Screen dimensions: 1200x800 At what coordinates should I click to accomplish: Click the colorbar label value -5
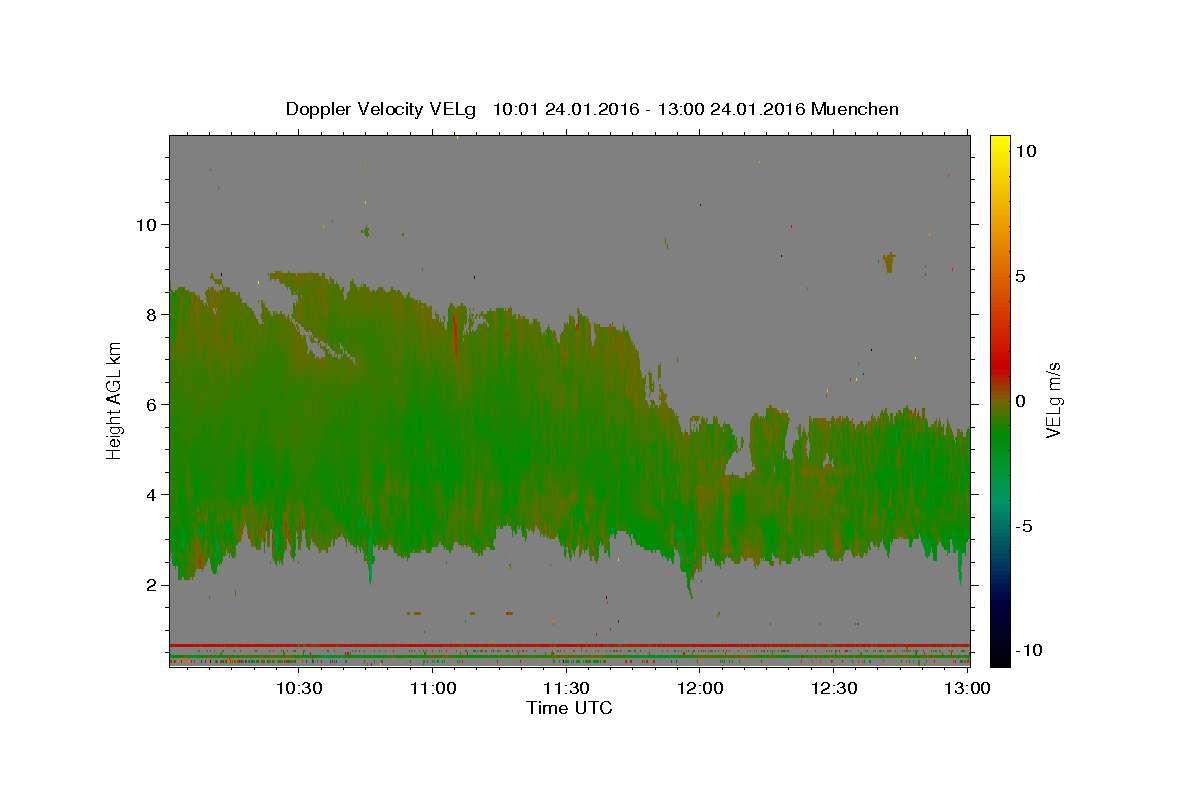pyautogui.click(x=1024, y=526)
